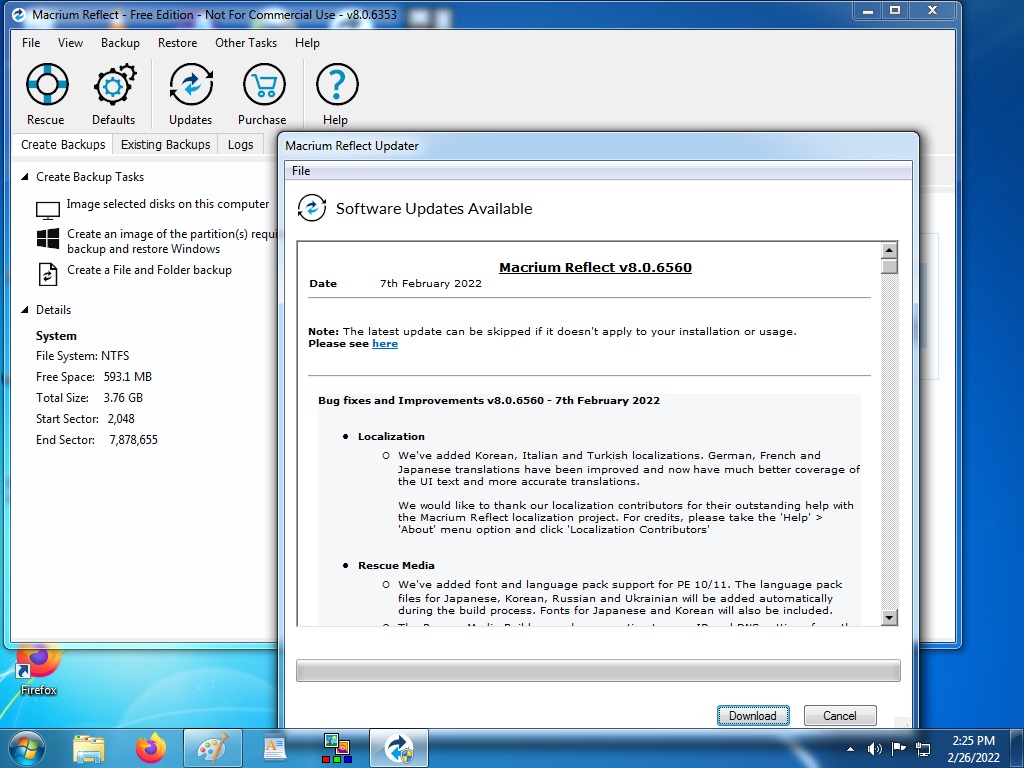Click Create an image of the partition(s) task

click(x=171, y=241)
